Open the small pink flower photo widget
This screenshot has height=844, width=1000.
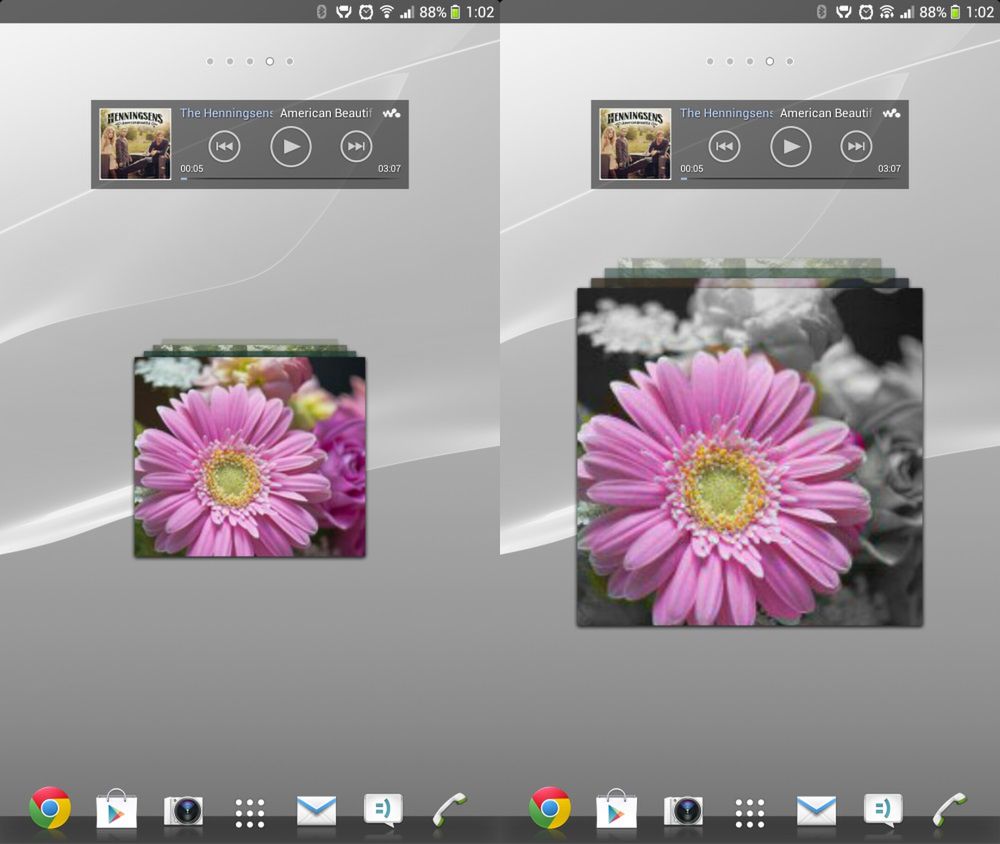[x=249, y=455]
